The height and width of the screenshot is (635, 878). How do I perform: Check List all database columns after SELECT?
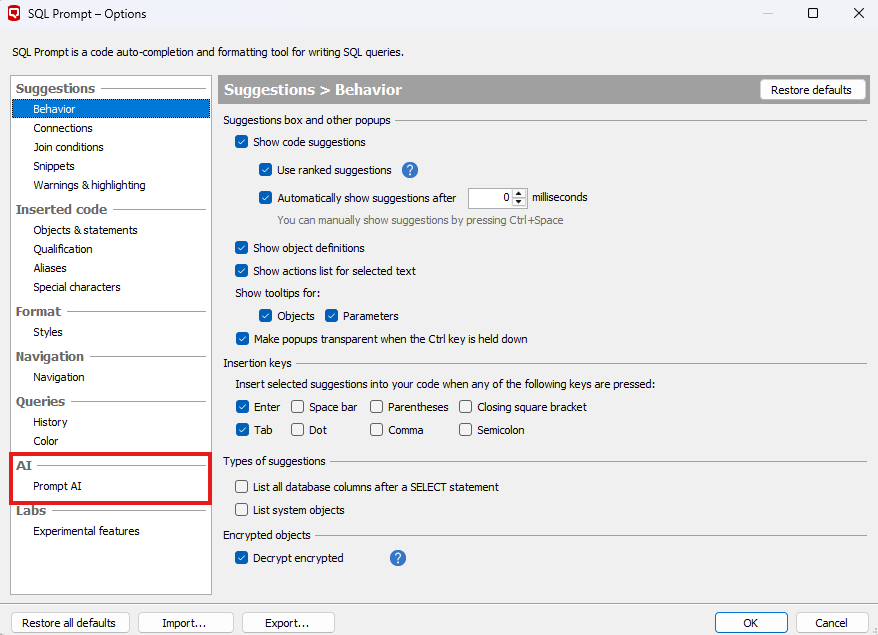(x=241, y=487)
